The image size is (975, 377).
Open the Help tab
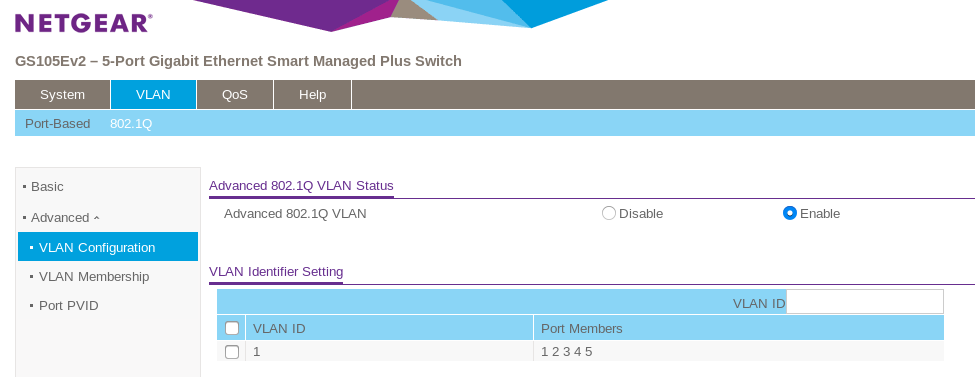[312, 95]
